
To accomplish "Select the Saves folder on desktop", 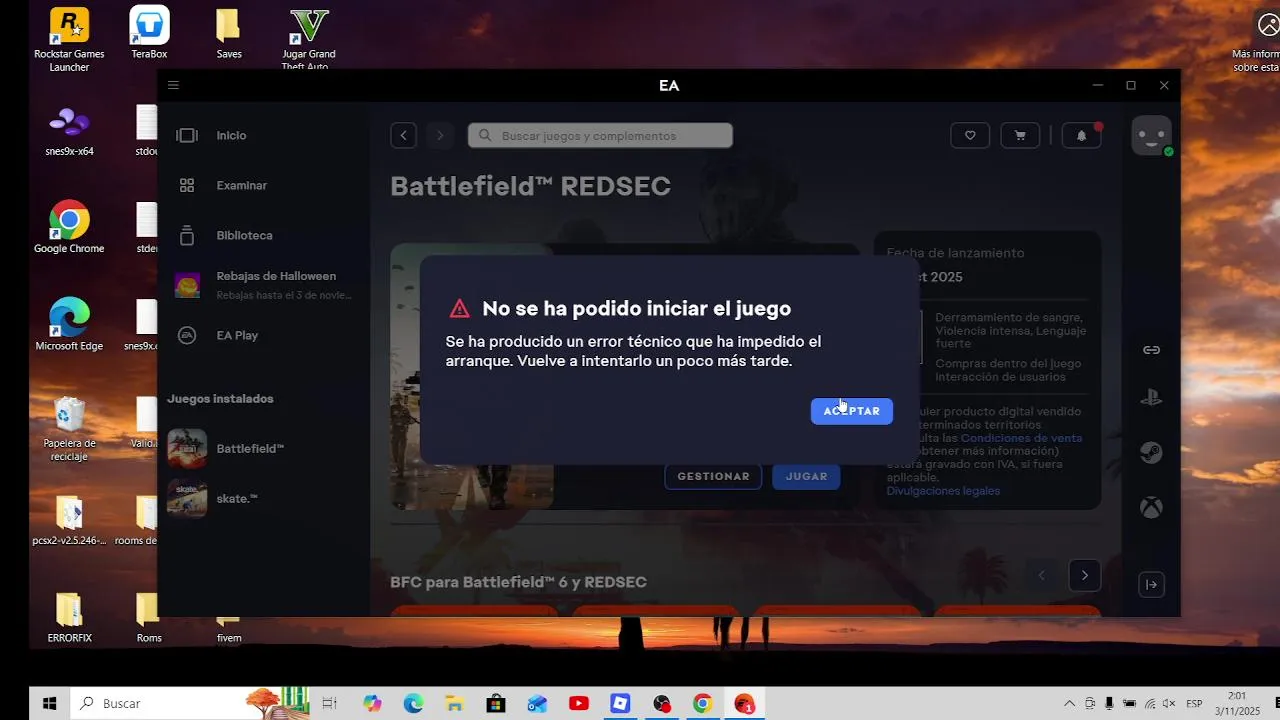I will coord(229,33).
